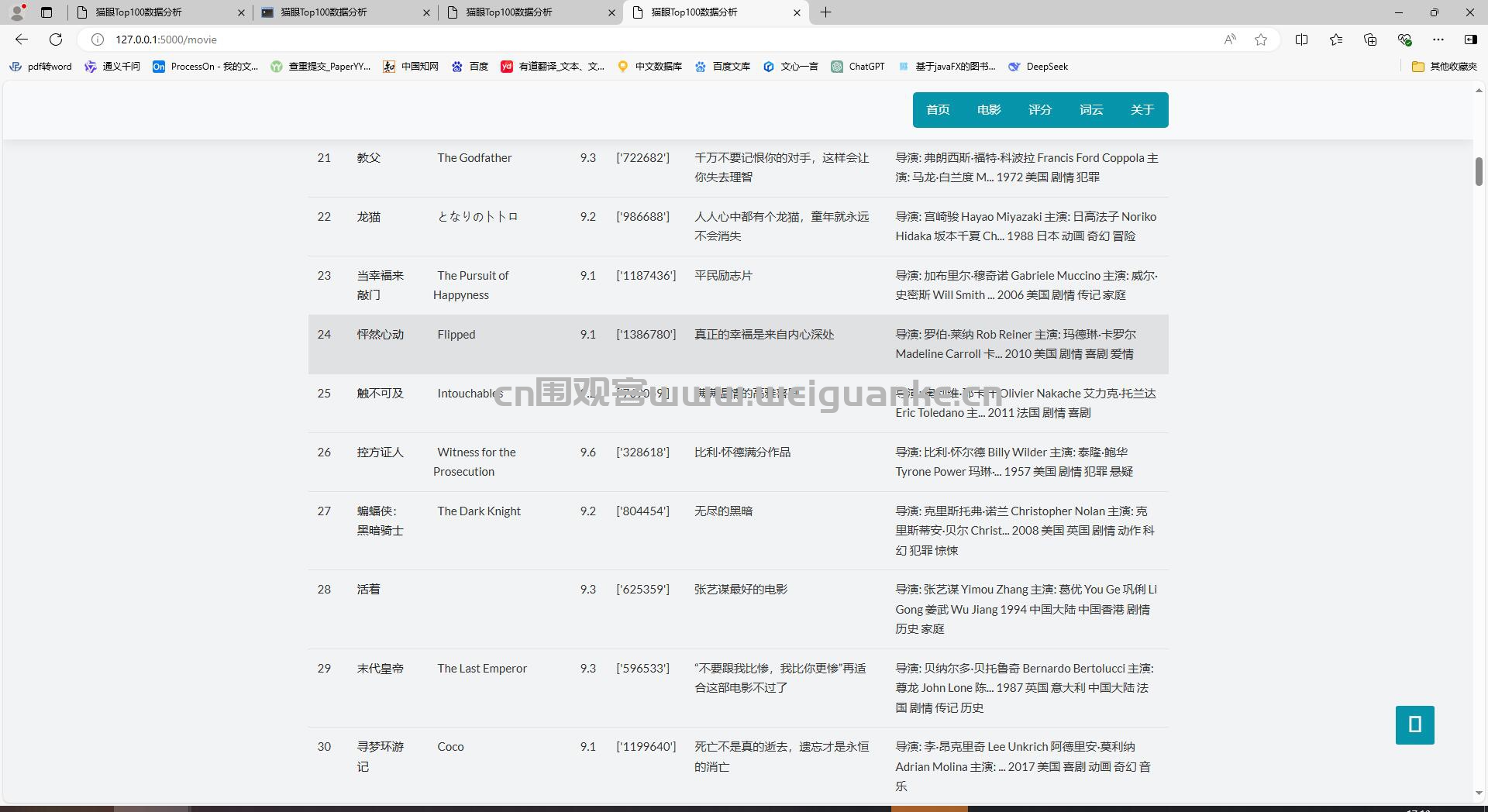Image resolution: width=1488 pixels, height=812 pixels.
Task: Go to 关于 in the navigation menu
Action: click(1142, 110)
